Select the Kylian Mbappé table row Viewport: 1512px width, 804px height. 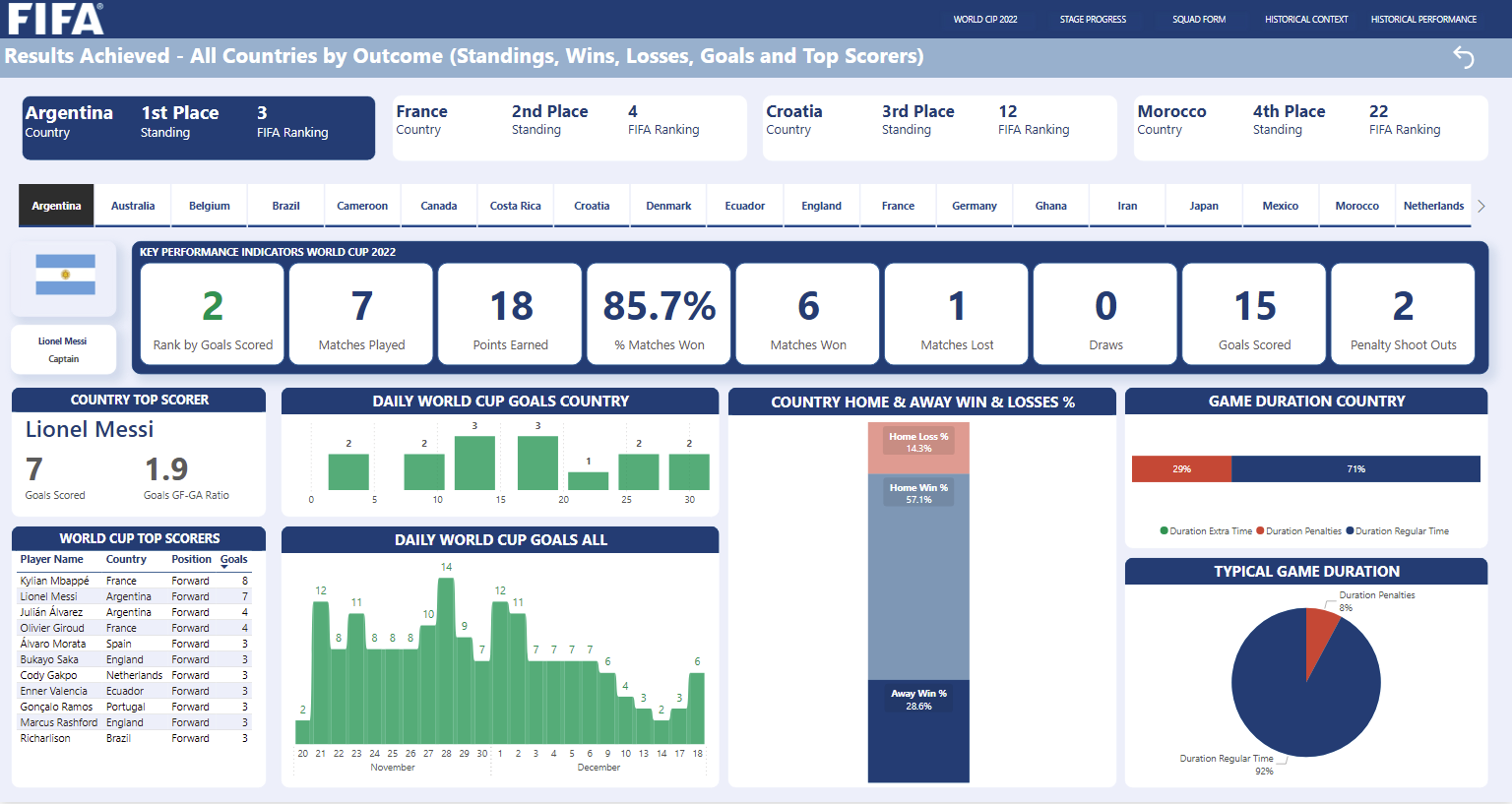pos(135,581)
